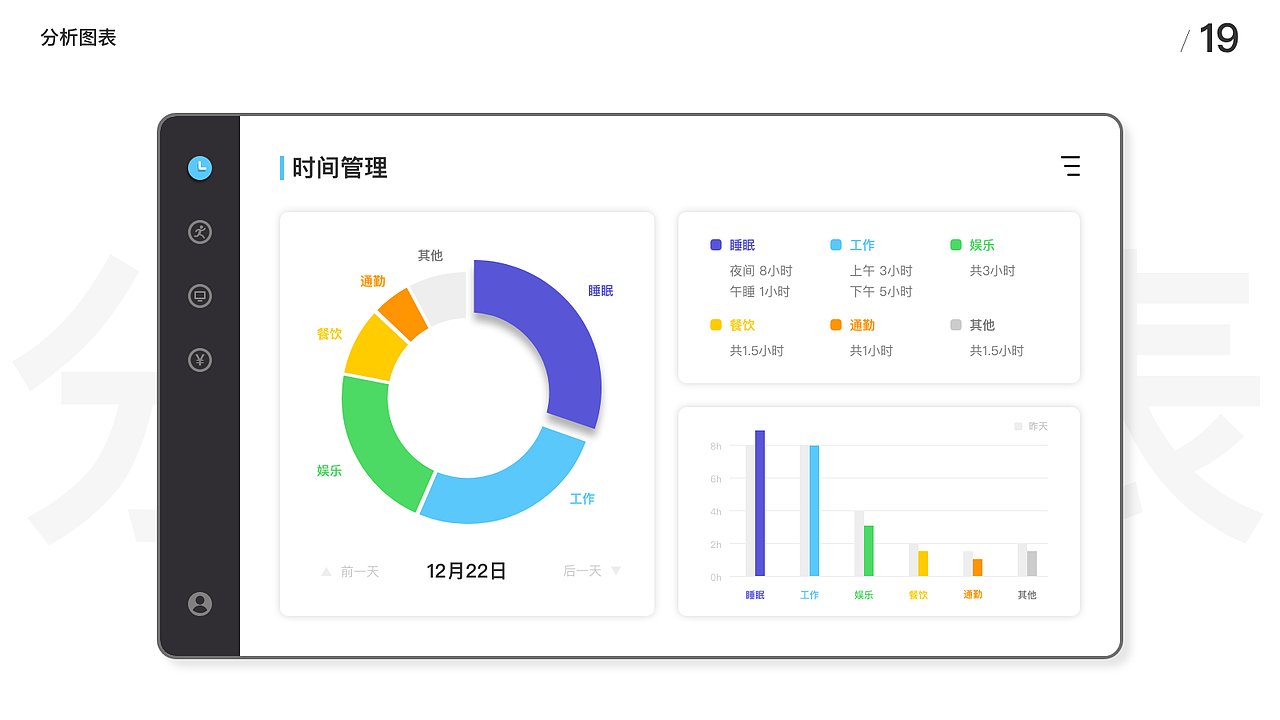Click the blue 工作 bar in chart
This screenshot has height=720, width=1280.
814,511
